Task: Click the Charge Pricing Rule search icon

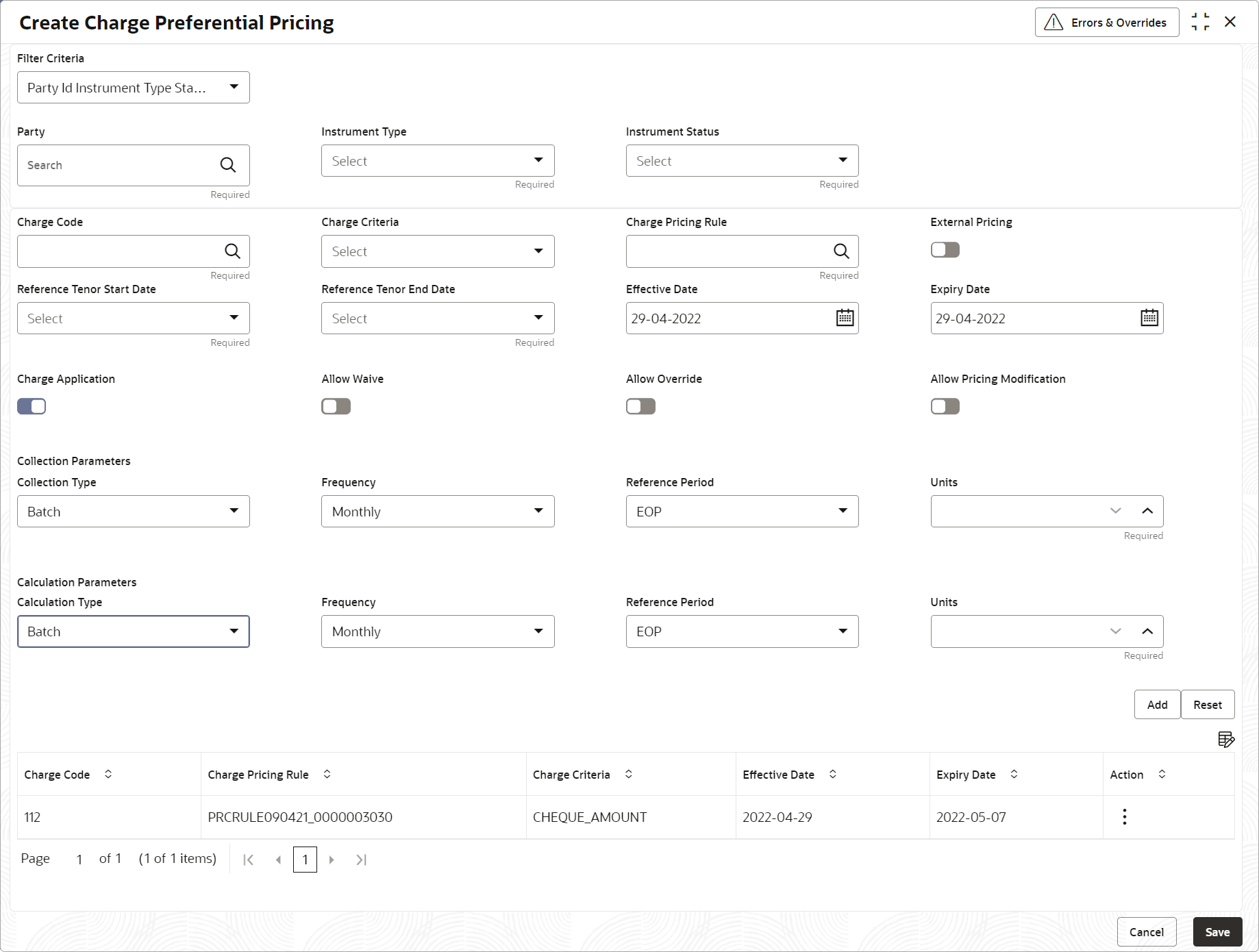Action: click(x=841, y=251)
